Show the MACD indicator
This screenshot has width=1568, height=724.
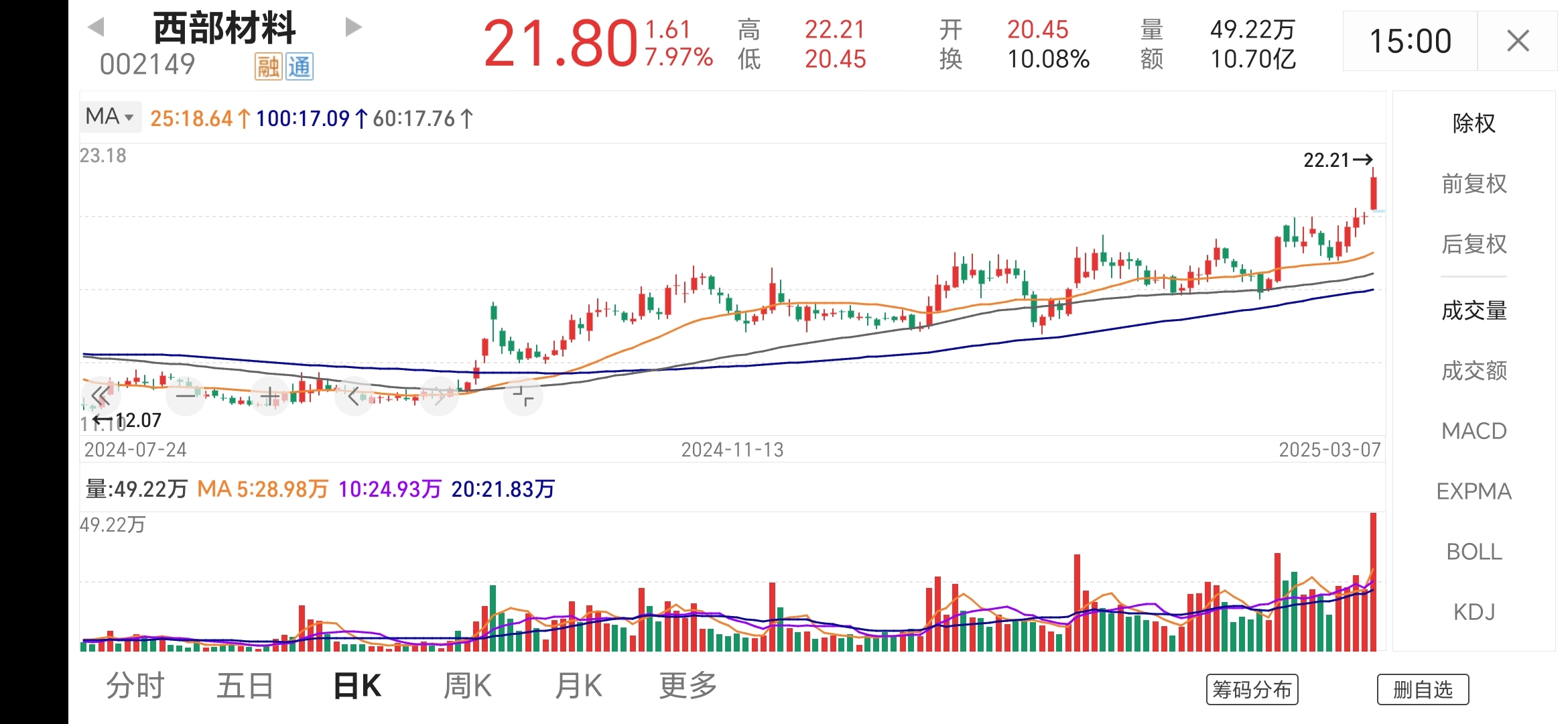(x=1474, y=431)
